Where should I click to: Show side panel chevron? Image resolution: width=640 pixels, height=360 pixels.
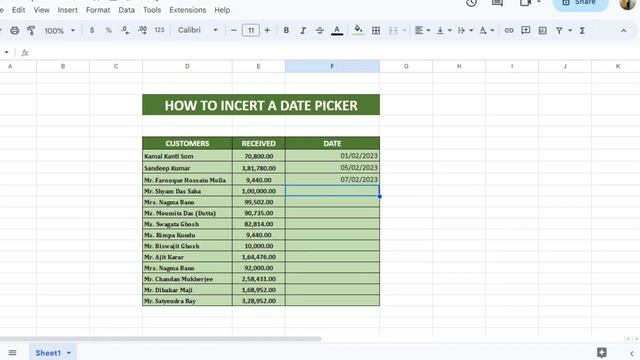(631, 353)
